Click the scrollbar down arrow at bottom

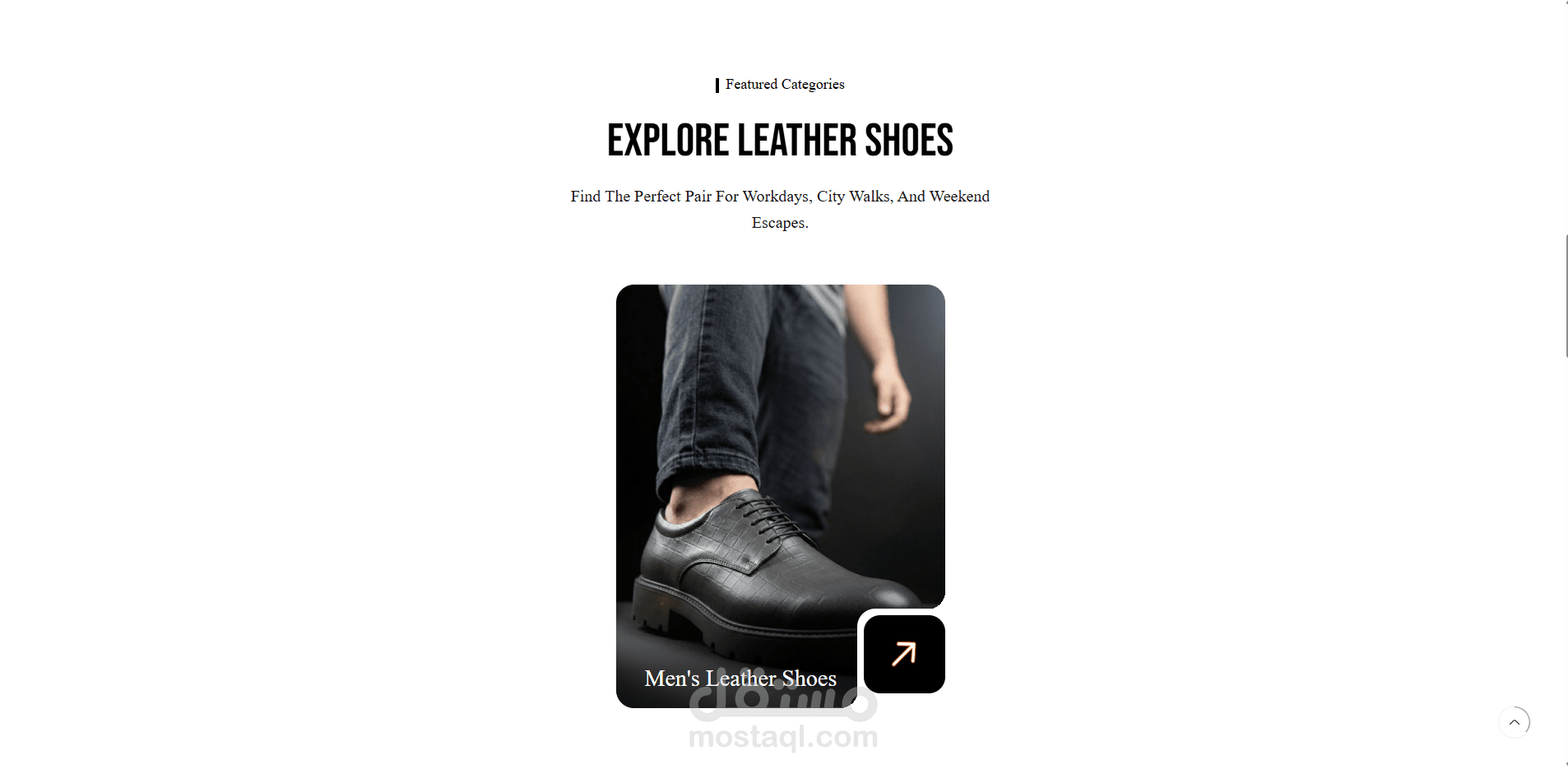tap(1566, 764)
